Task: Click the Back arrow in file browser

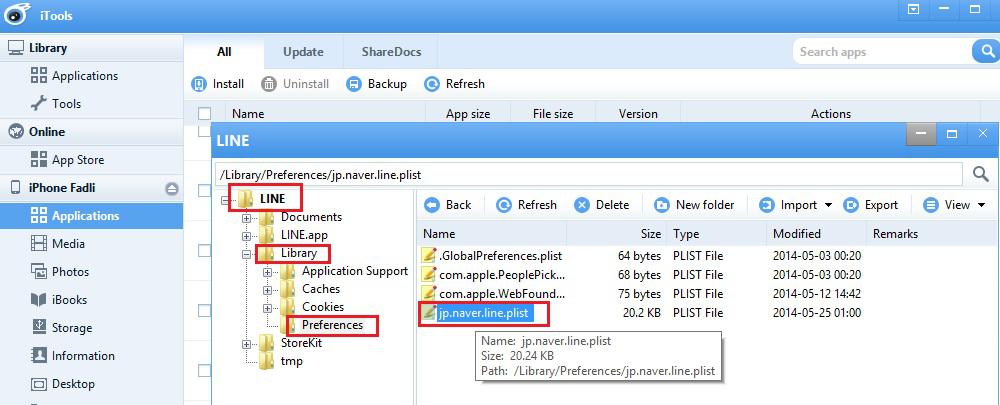Action: [x=432, y=205]
